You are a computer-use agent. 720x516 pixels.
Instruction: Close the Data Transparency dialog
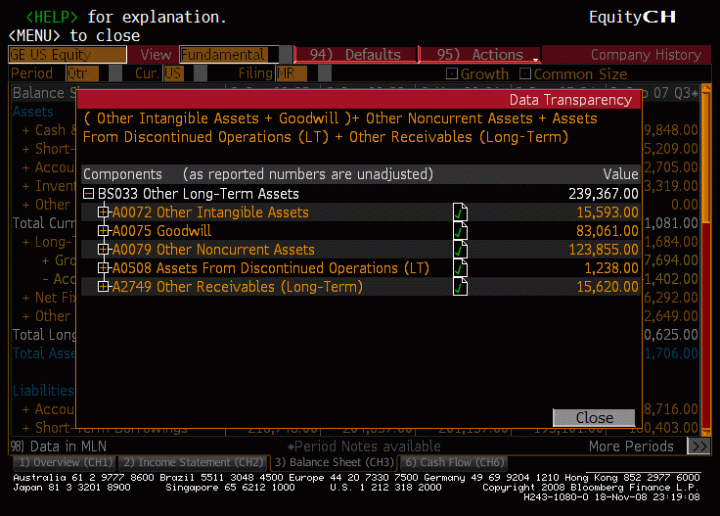pyautogui.click(x=594, y=418)
